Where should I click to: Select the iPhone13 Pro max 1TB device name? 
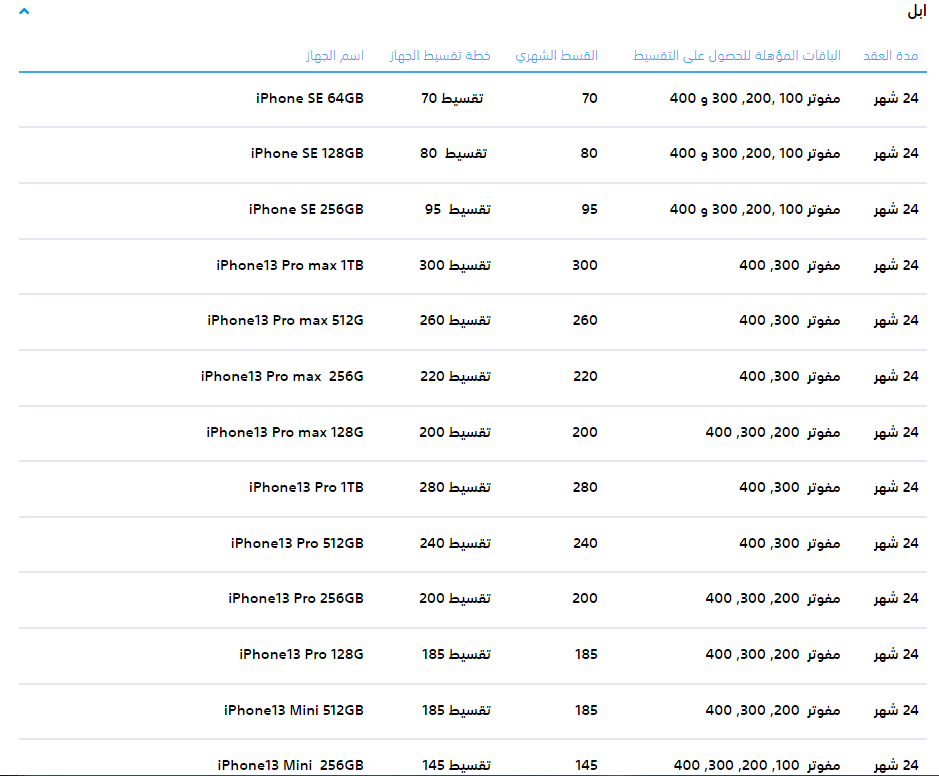pos(290,265)
